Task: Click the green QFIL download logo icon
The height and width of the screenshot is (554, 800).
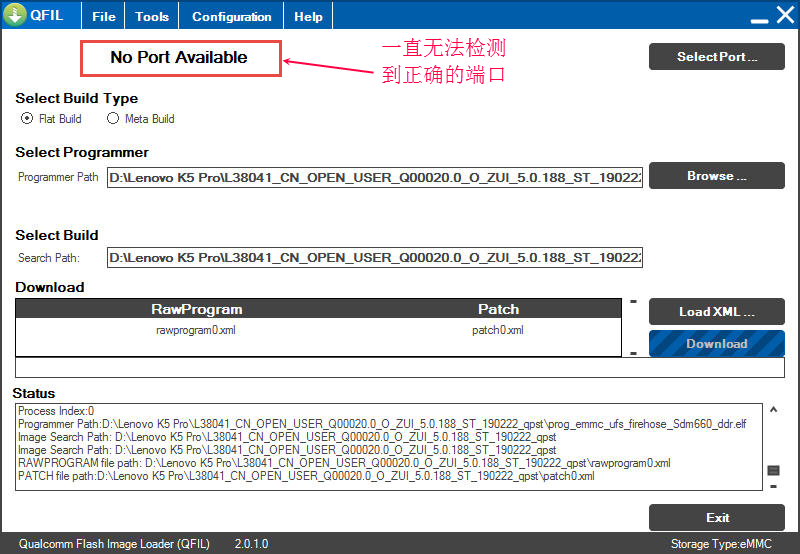Action: tap(15, 16)
